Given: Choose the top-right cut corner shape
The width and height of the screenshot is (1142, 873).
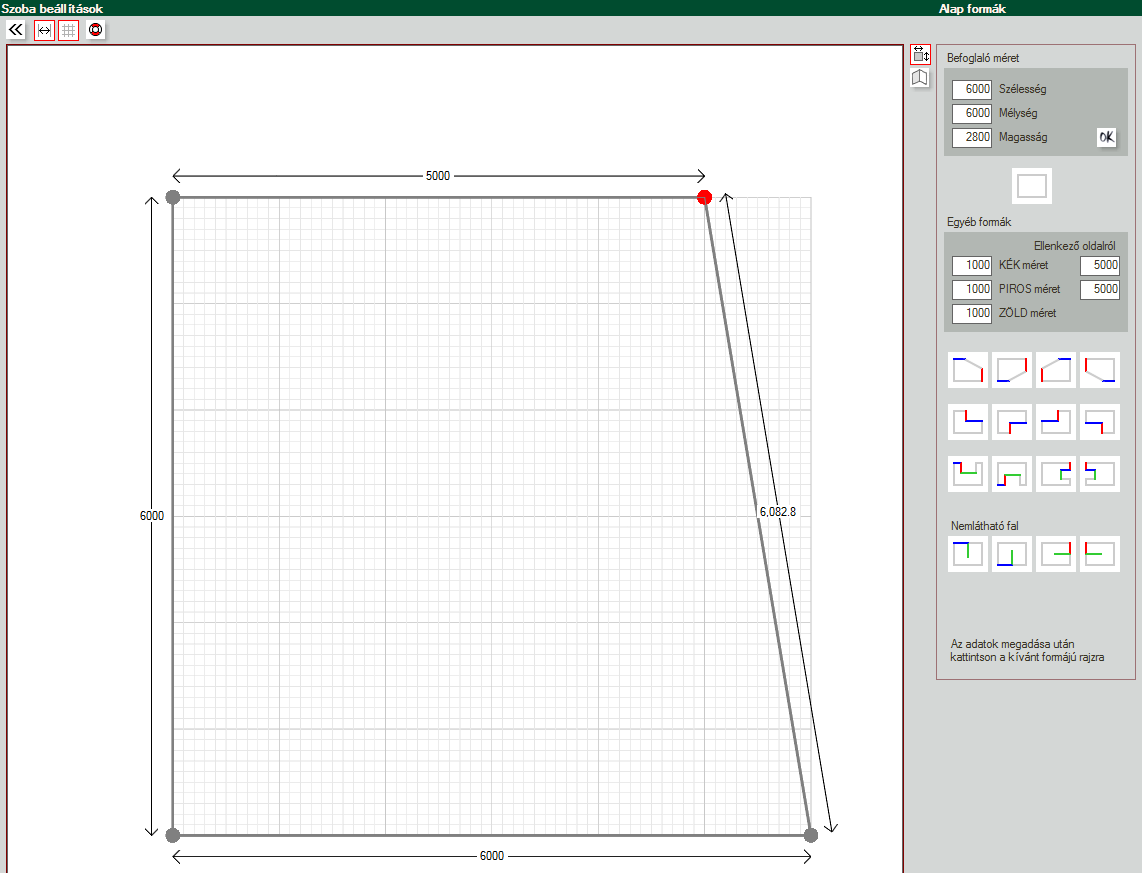Looking at the screenshot, I should 968,370.
